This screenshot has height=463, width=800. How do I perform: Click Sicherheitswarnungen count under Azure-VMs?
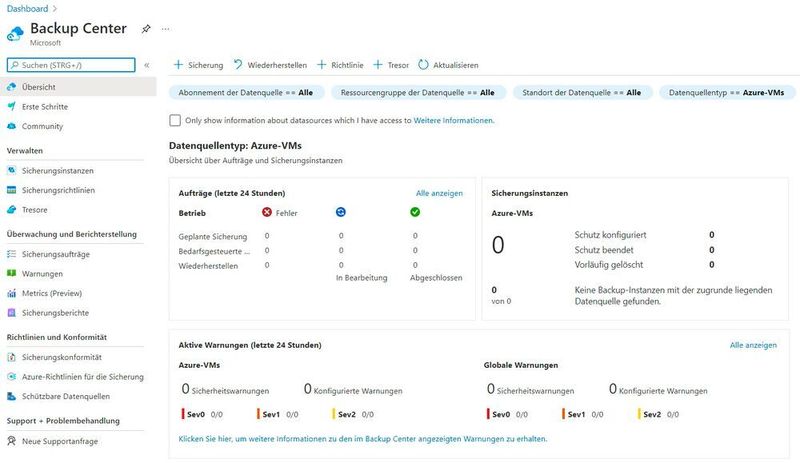coord(186,388)
